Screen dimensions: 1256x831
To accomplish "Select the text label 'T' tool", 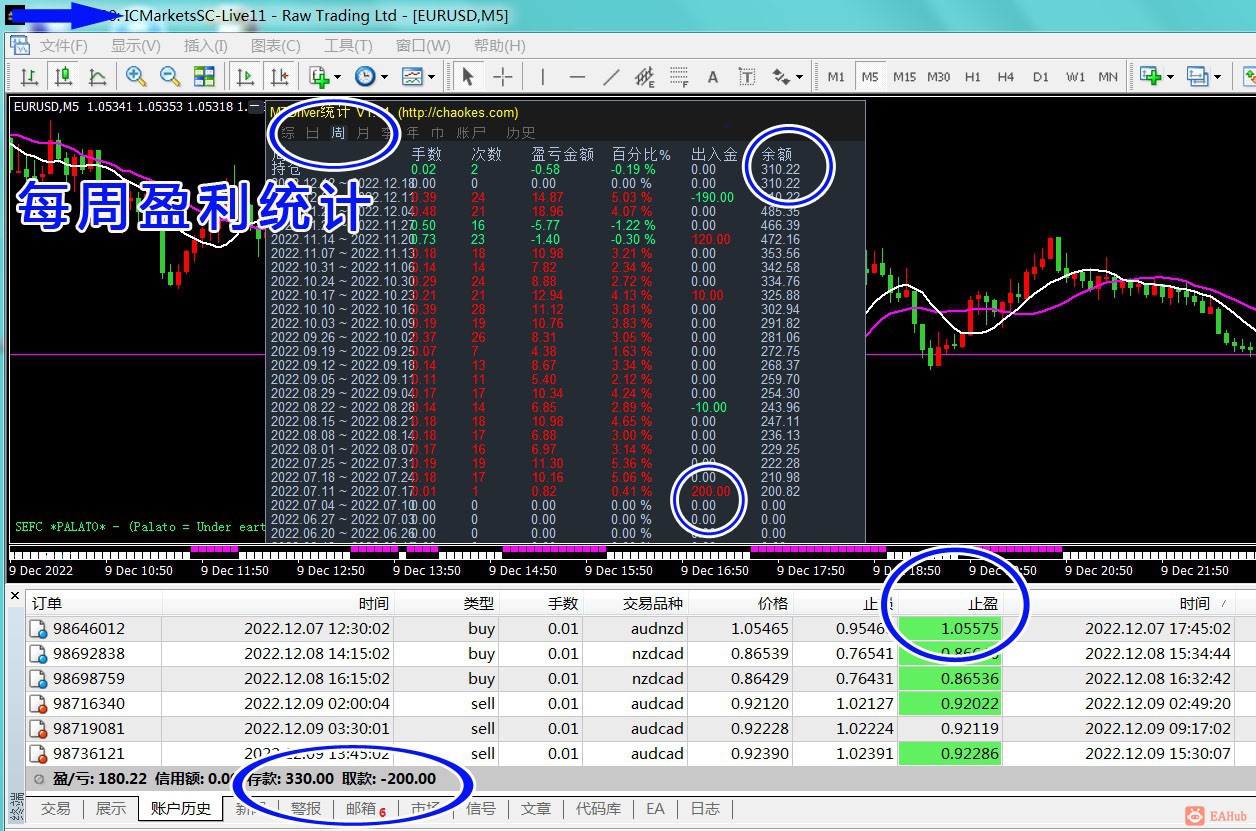I will click(x=747, y=77).
